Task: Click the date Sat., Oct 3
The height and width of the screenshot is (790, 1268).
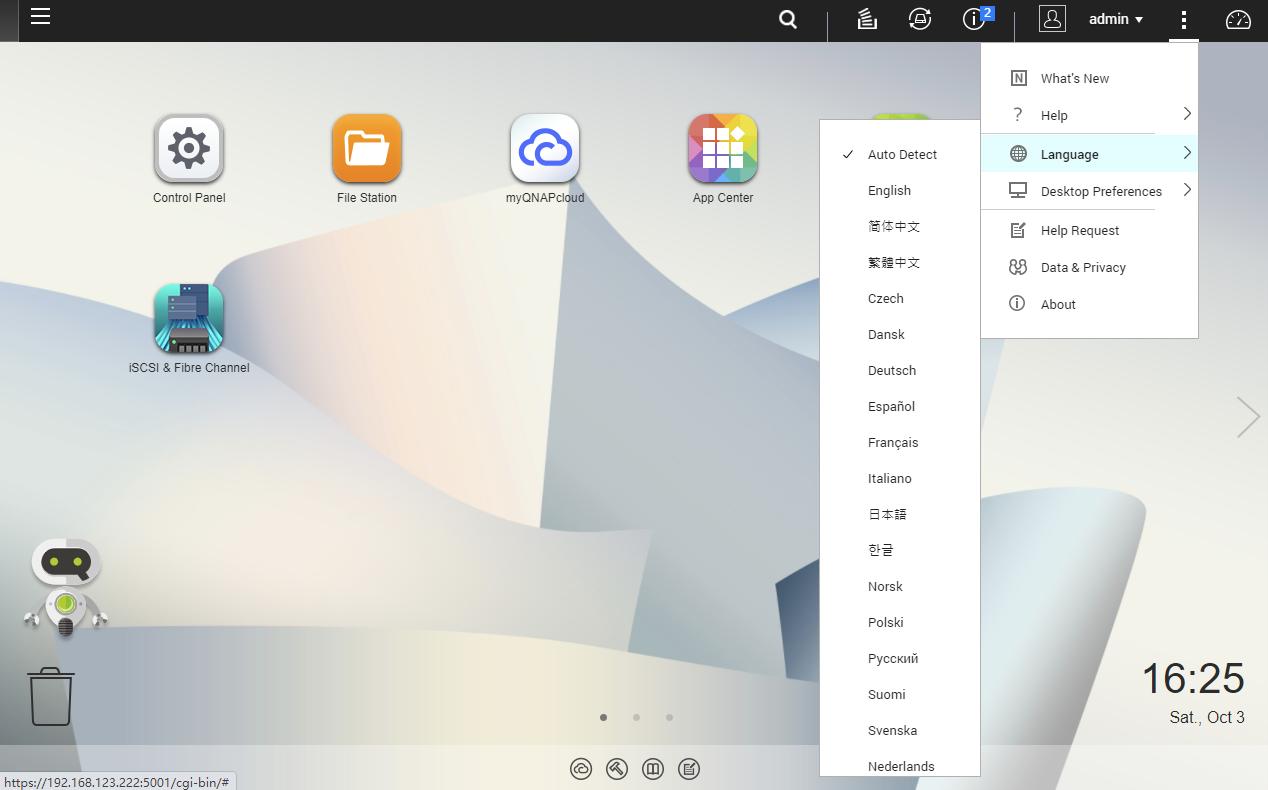Action: (1207, 717)
